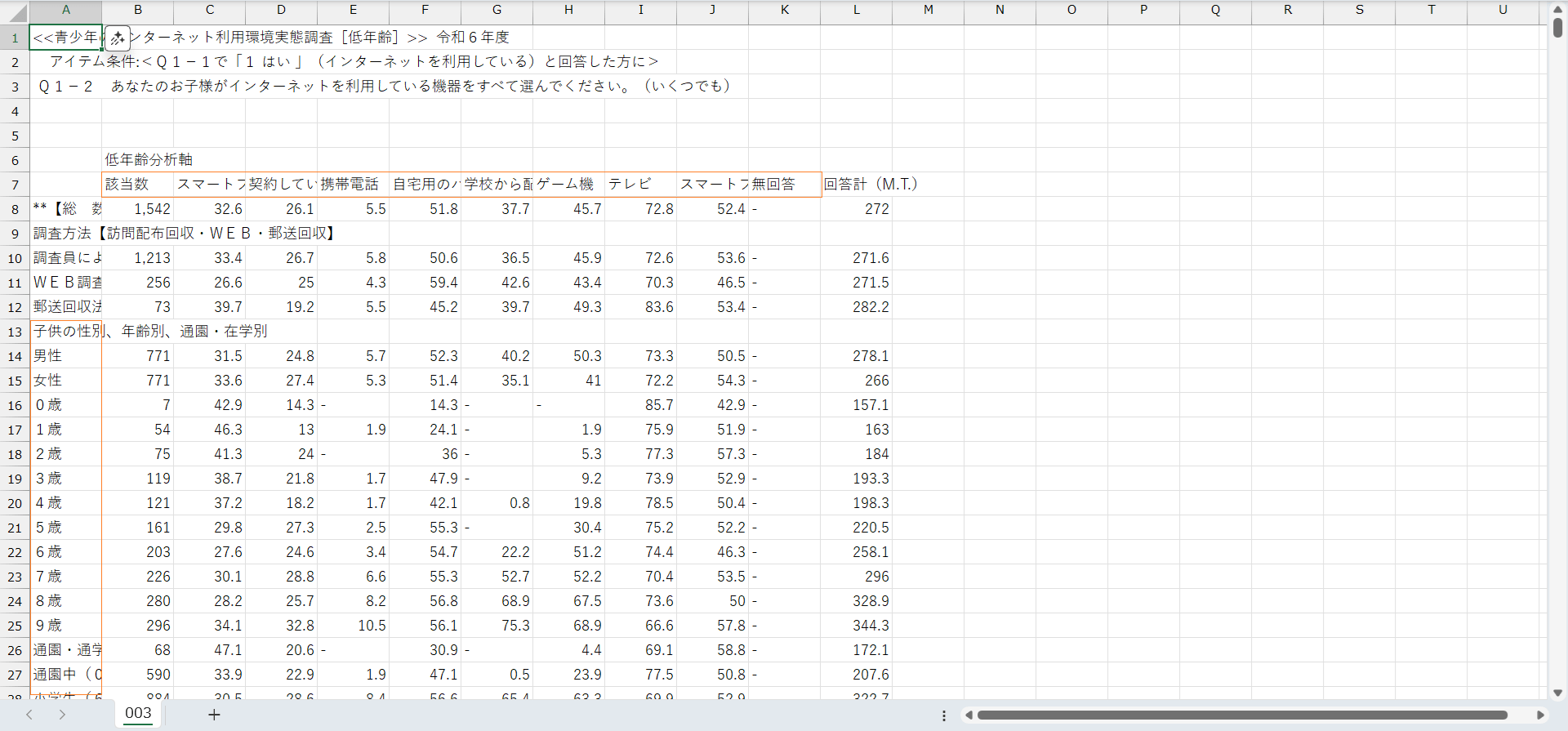Add a new sheet with plus icon
This screenshot has height=731, width=1568.
(214, 715)
